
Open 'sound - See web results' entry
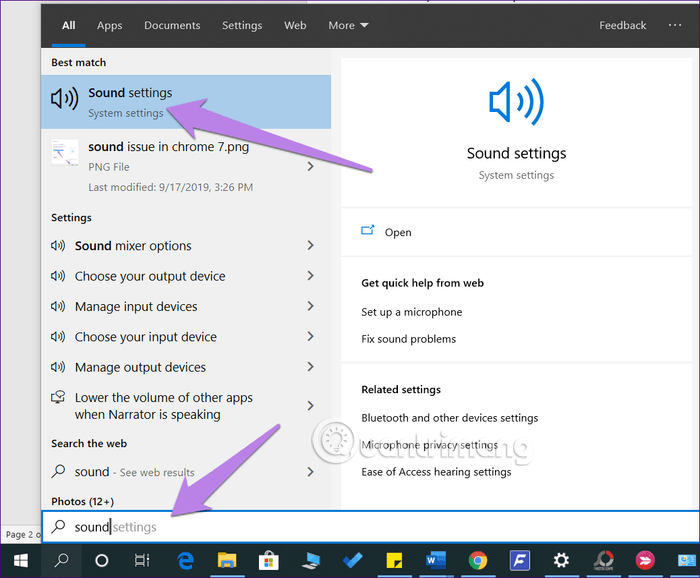(x=134, y=472)
